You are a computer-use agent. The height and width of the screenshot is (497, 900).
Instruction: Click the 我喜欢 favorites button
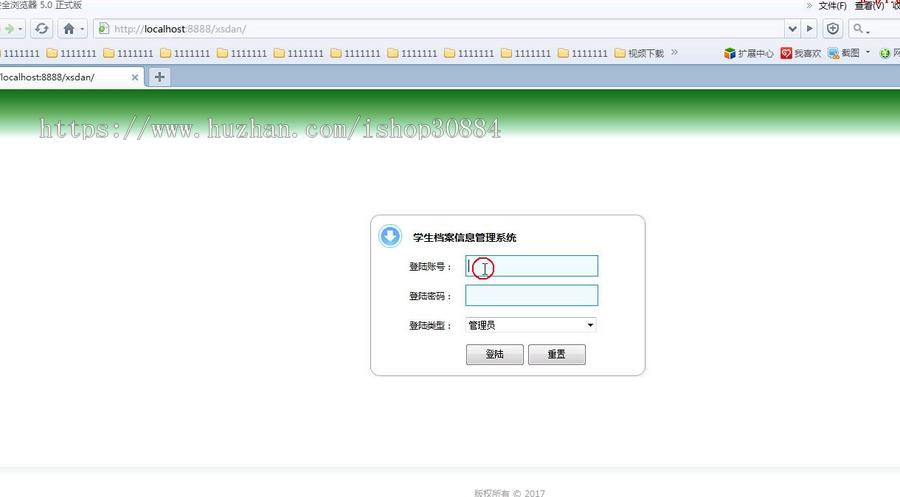(x=801, y=53)
